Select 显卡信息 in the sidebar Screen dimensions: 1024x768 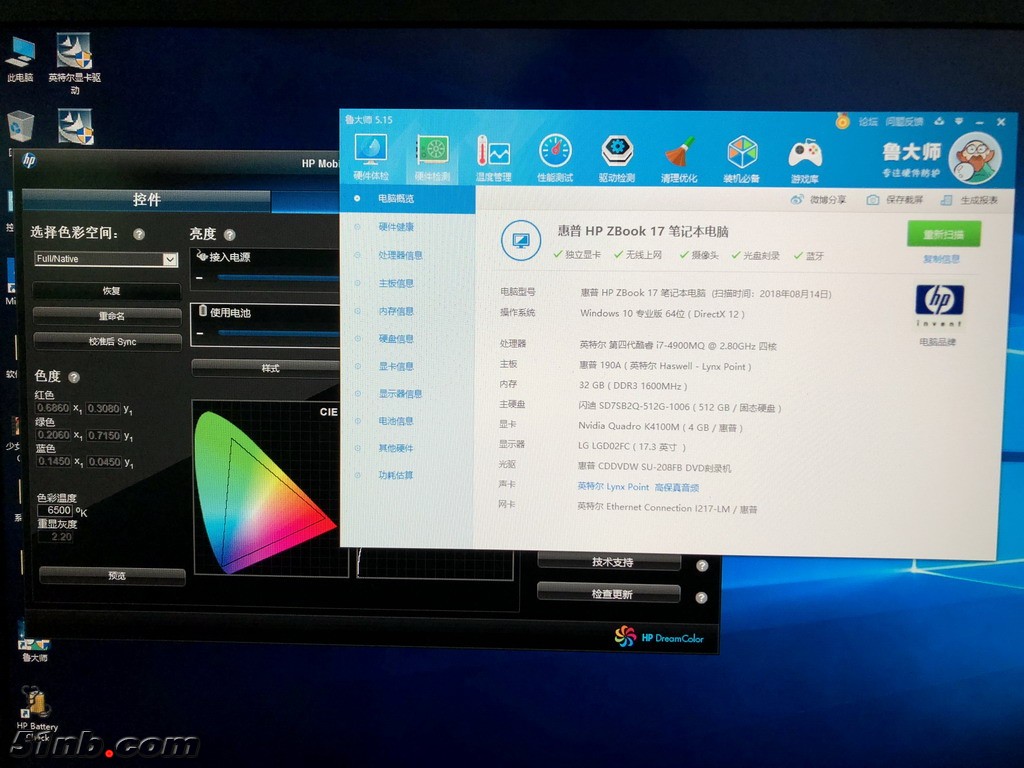(x=396, y=366)
